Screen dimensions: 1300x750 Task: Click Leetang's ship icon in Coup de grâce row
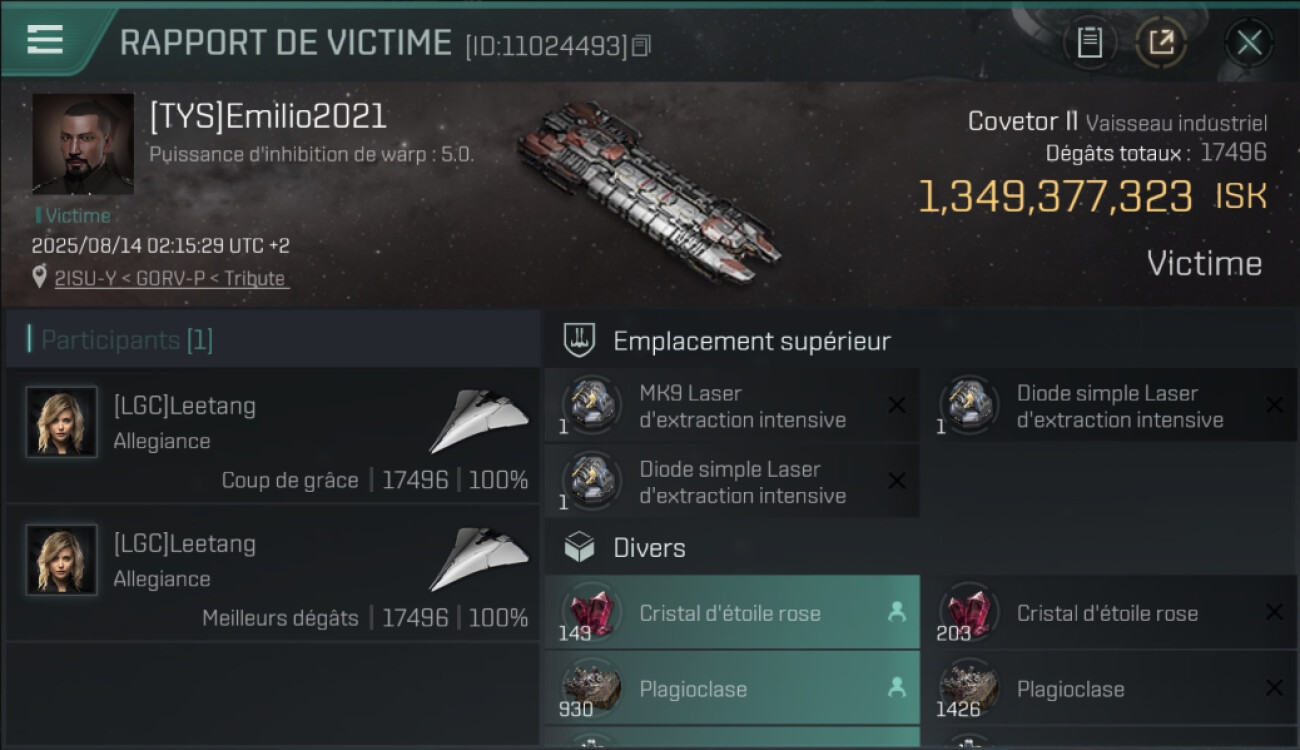click(479, 420)
